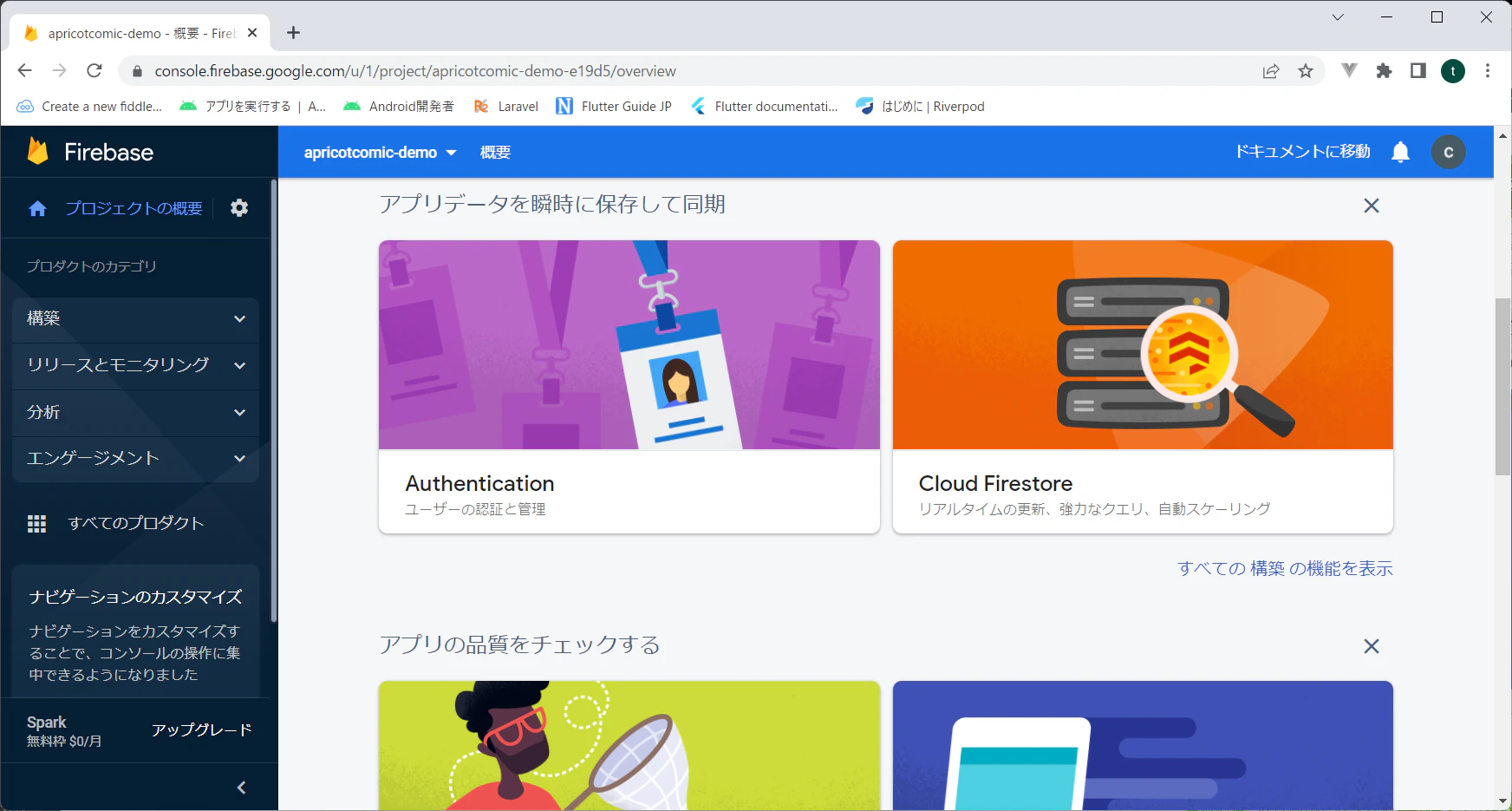Click すべての 構築 の機能を表示 link

[1285, 568]
